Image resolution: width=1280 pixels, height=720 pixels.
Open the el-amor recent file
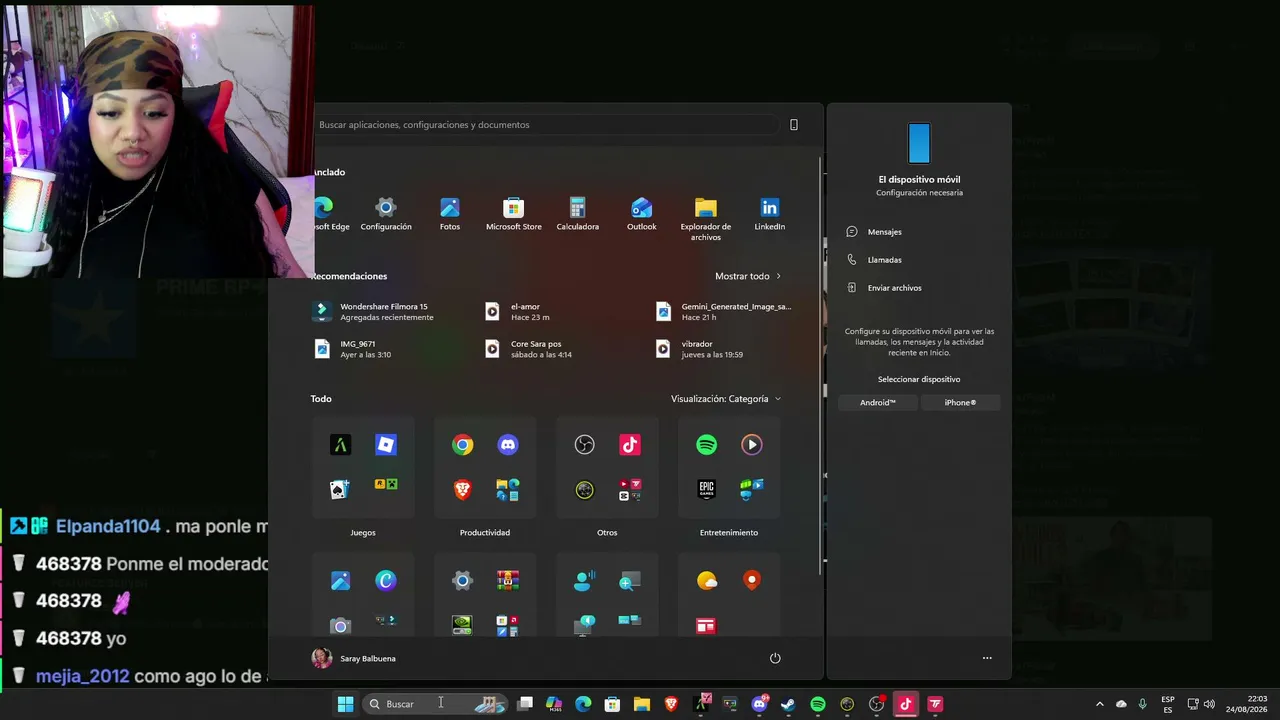click(x=517, y=312)
